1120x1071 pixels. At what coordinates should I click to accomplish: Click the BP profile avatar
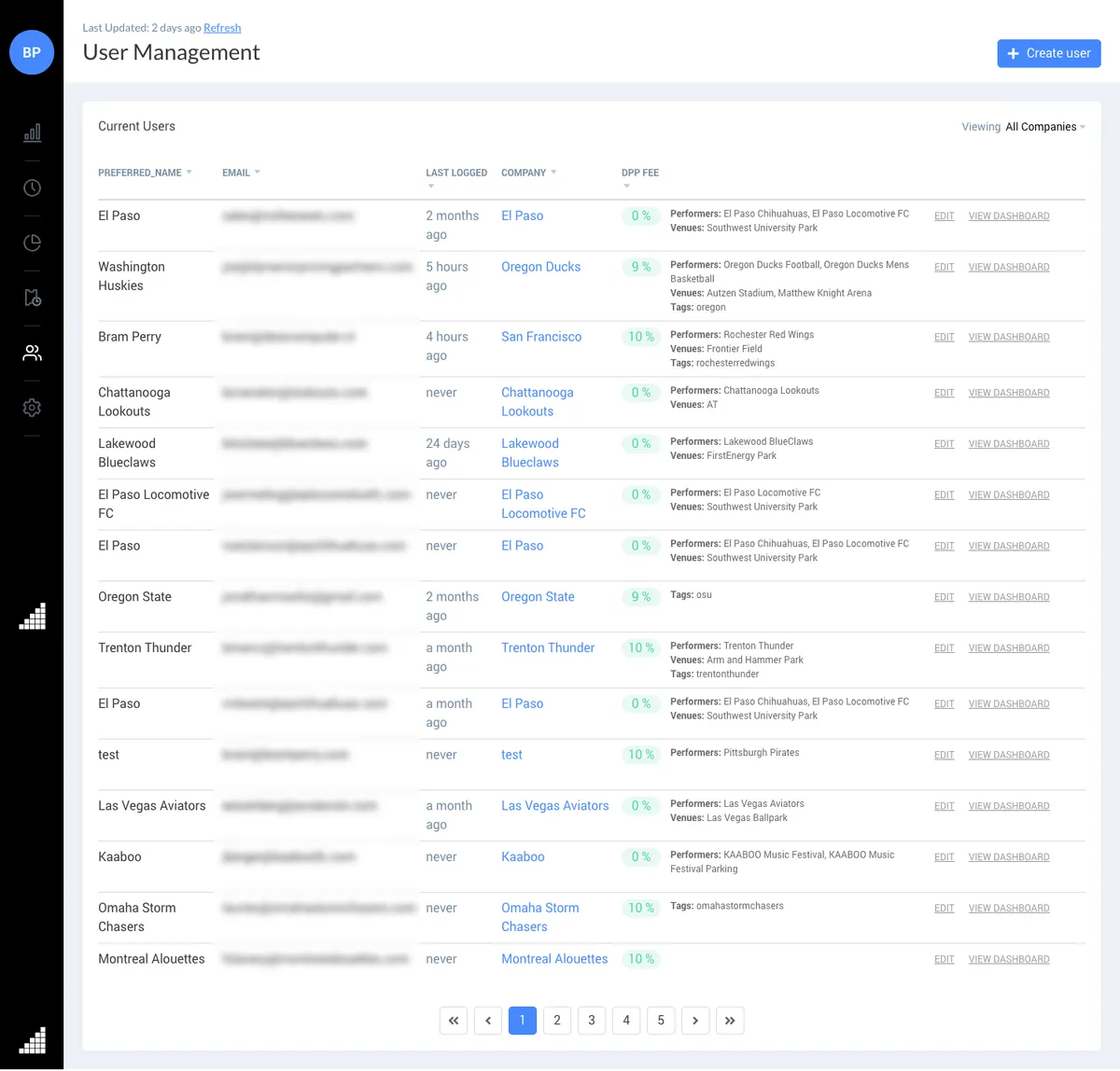[32, 52]
